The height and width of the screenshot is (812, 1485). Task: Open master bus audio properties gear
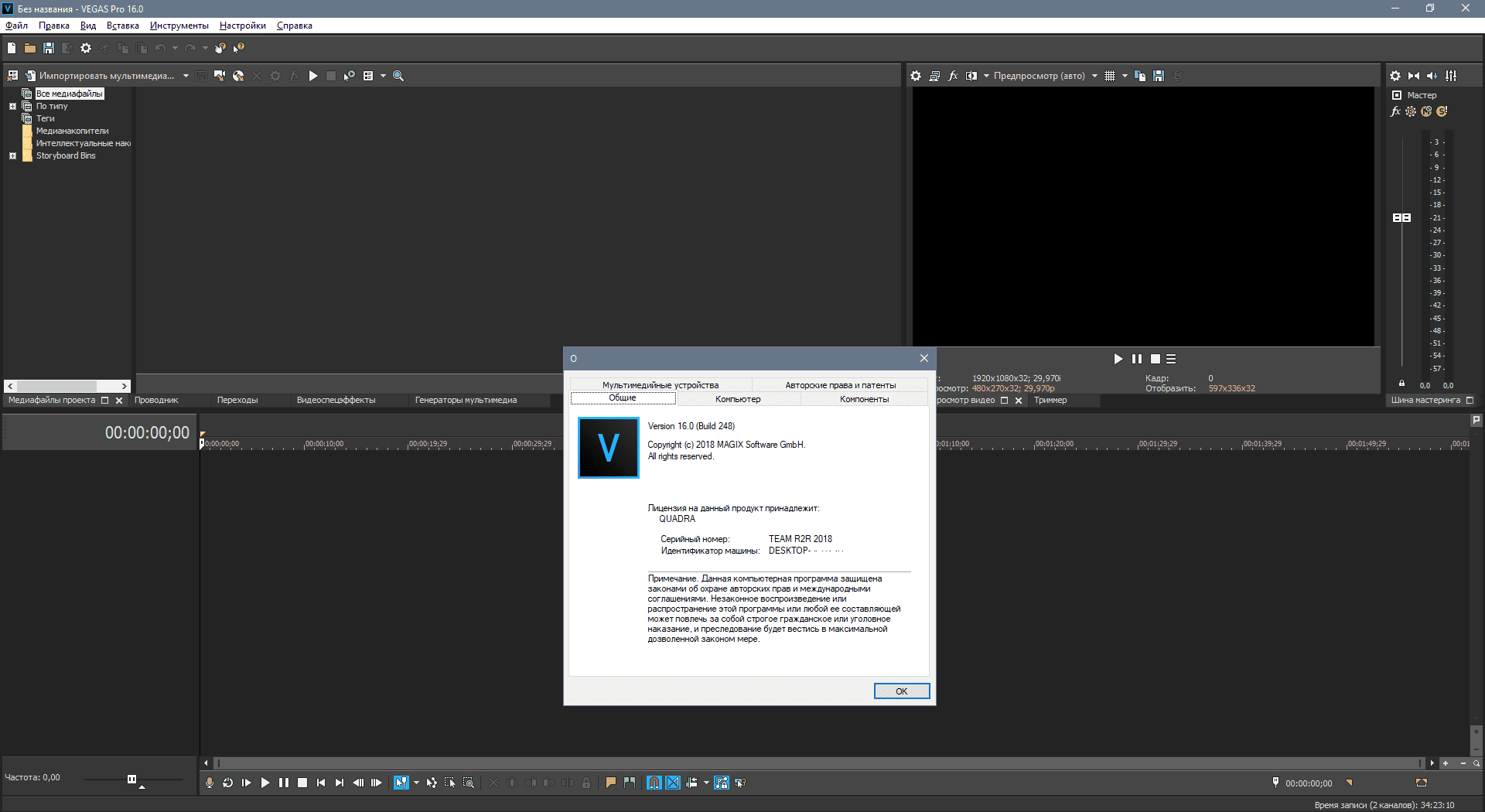(1395, 76)
